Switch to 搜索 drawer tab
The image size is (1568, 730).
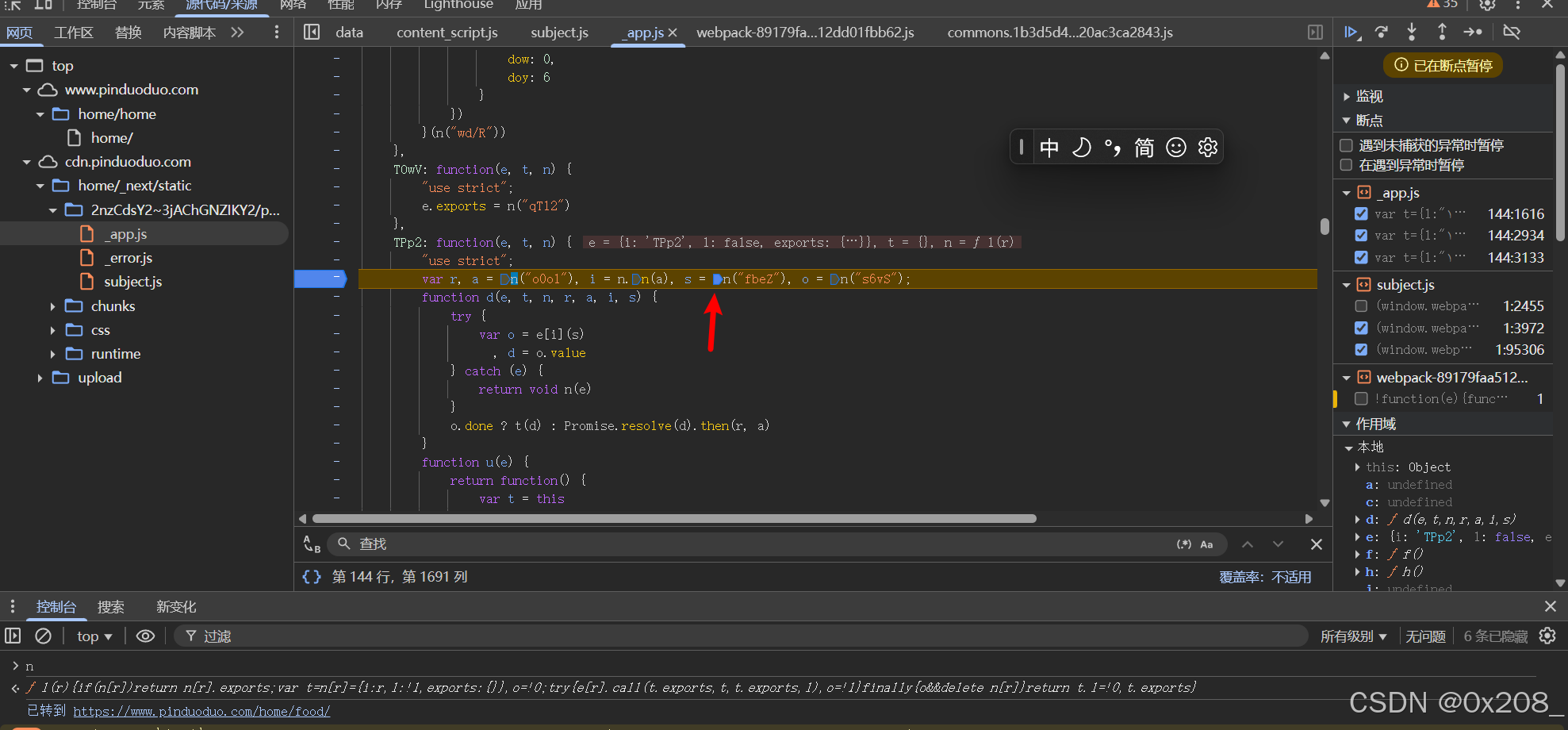(x=111, y=607)
